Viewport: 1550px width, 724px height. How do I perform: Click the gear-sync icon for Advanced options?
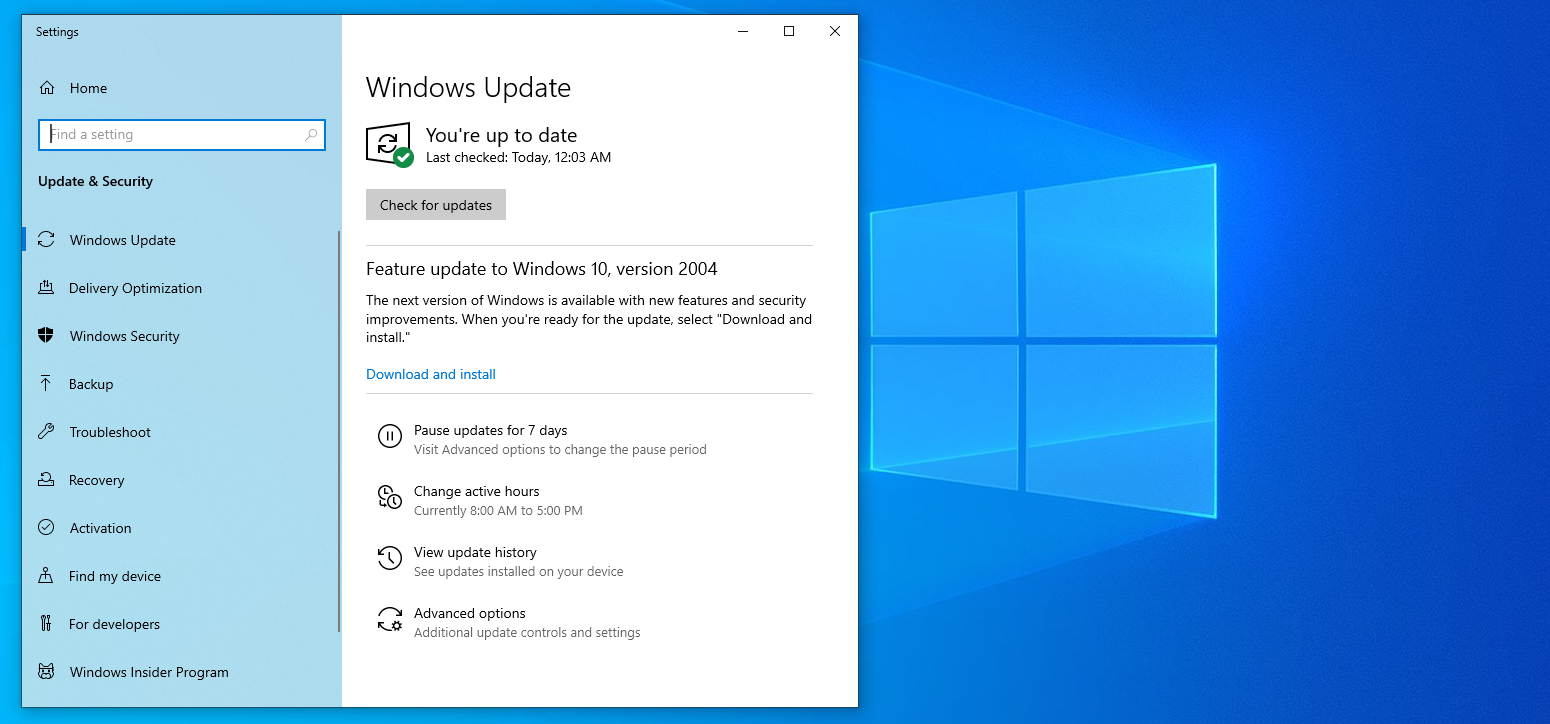coord(389,619)
